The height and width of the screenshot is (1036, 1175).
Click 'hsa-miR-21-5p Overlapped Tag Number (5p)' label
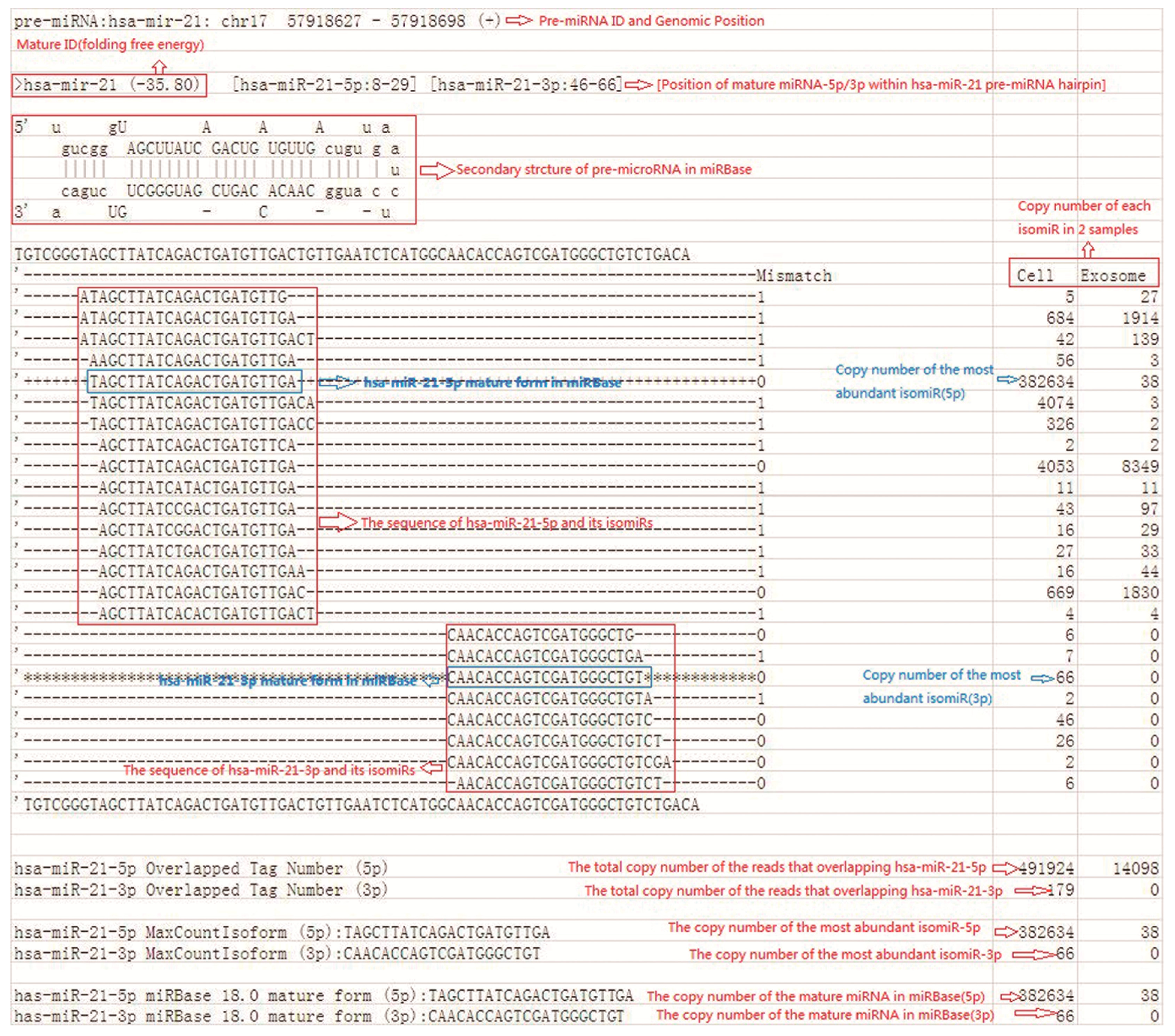[201, 868]
